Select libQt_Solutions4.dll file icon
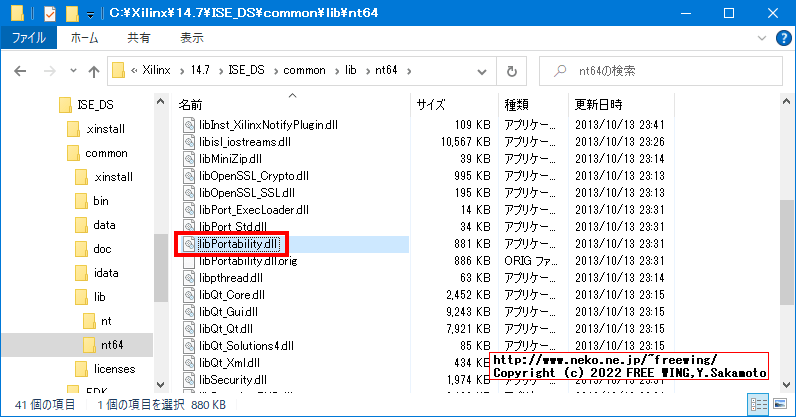 [x=189, y=346]
